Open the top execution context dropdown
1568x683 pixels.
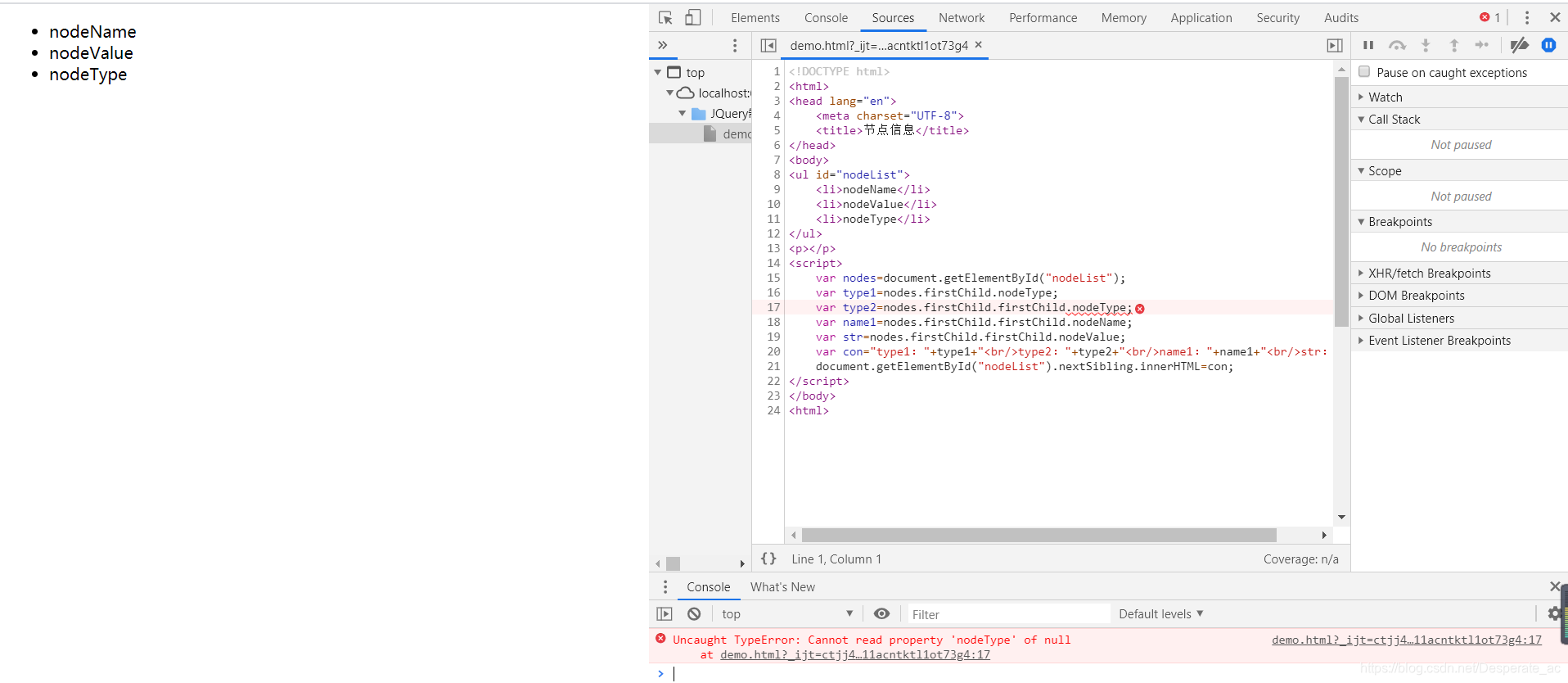coord(786,614)
